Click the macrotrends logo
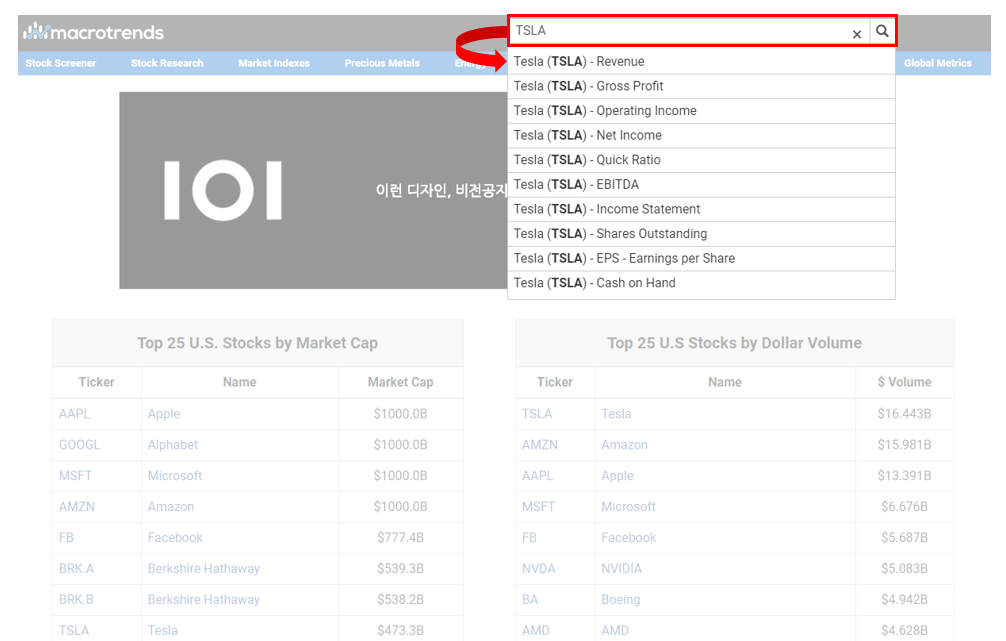The height and width of the screenshot is (641, 1006). [x=94, y=31]
